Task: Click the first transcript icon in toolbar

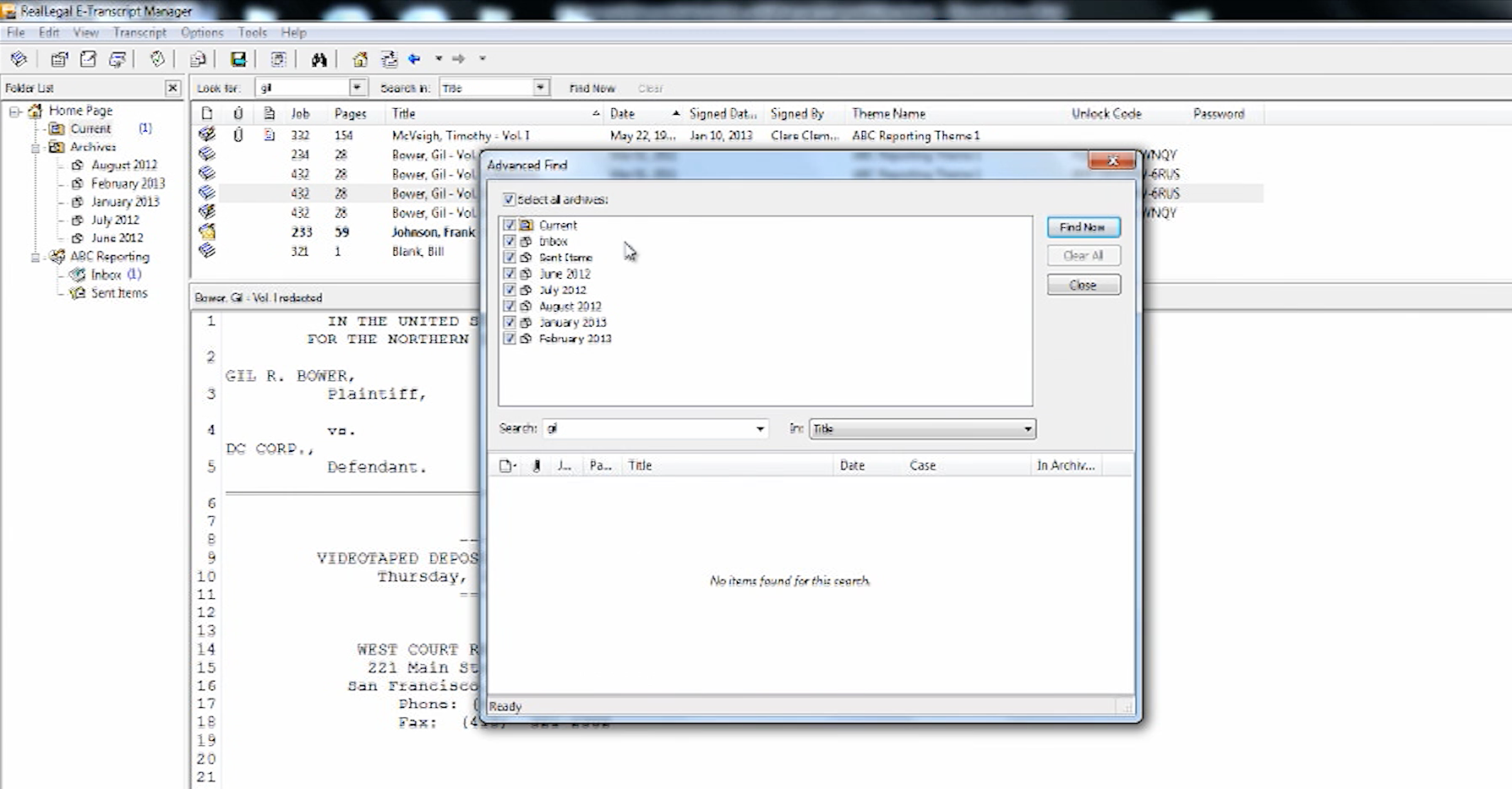Action: pyautogui.click(x=19, y=59)
